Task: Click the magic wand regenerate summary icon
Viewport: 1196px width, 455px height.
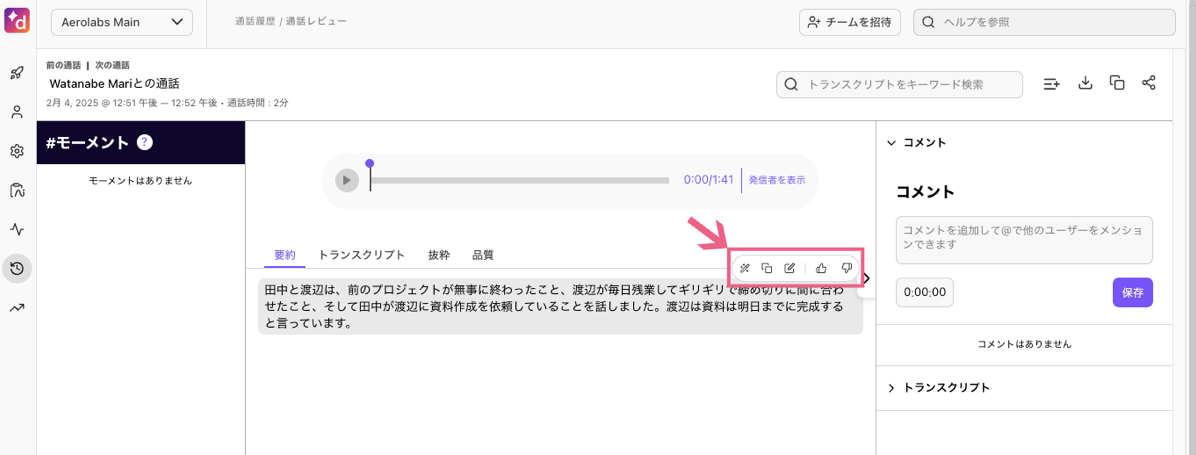Action: tap(745, 268)
